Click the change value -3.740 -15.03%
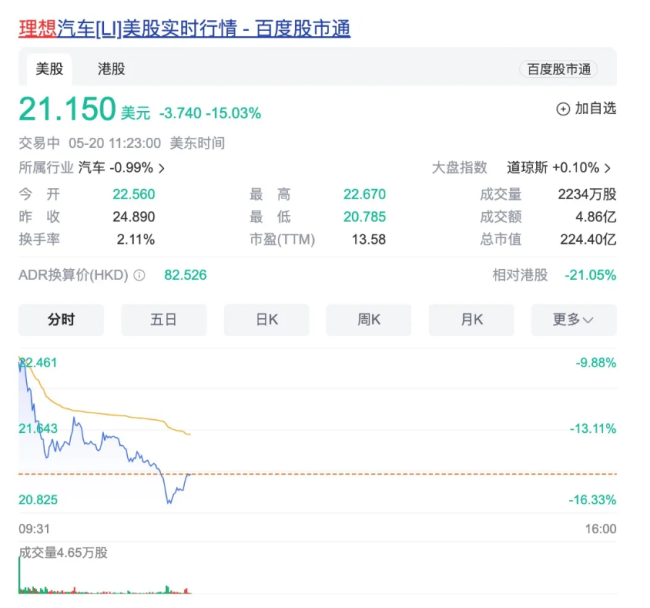 [x=210, y=113]
